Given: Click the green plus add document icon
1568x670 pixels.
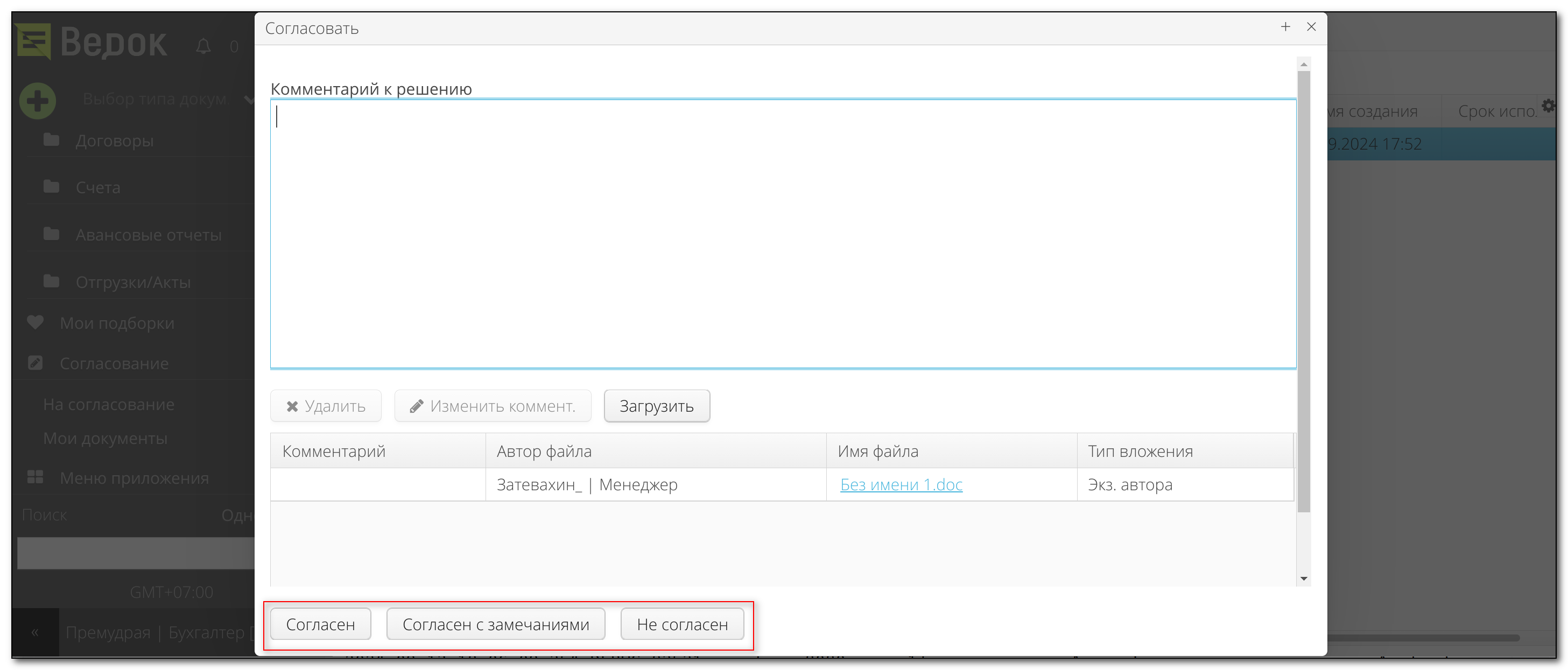Looking at the screenshot, I should [37, 101].
